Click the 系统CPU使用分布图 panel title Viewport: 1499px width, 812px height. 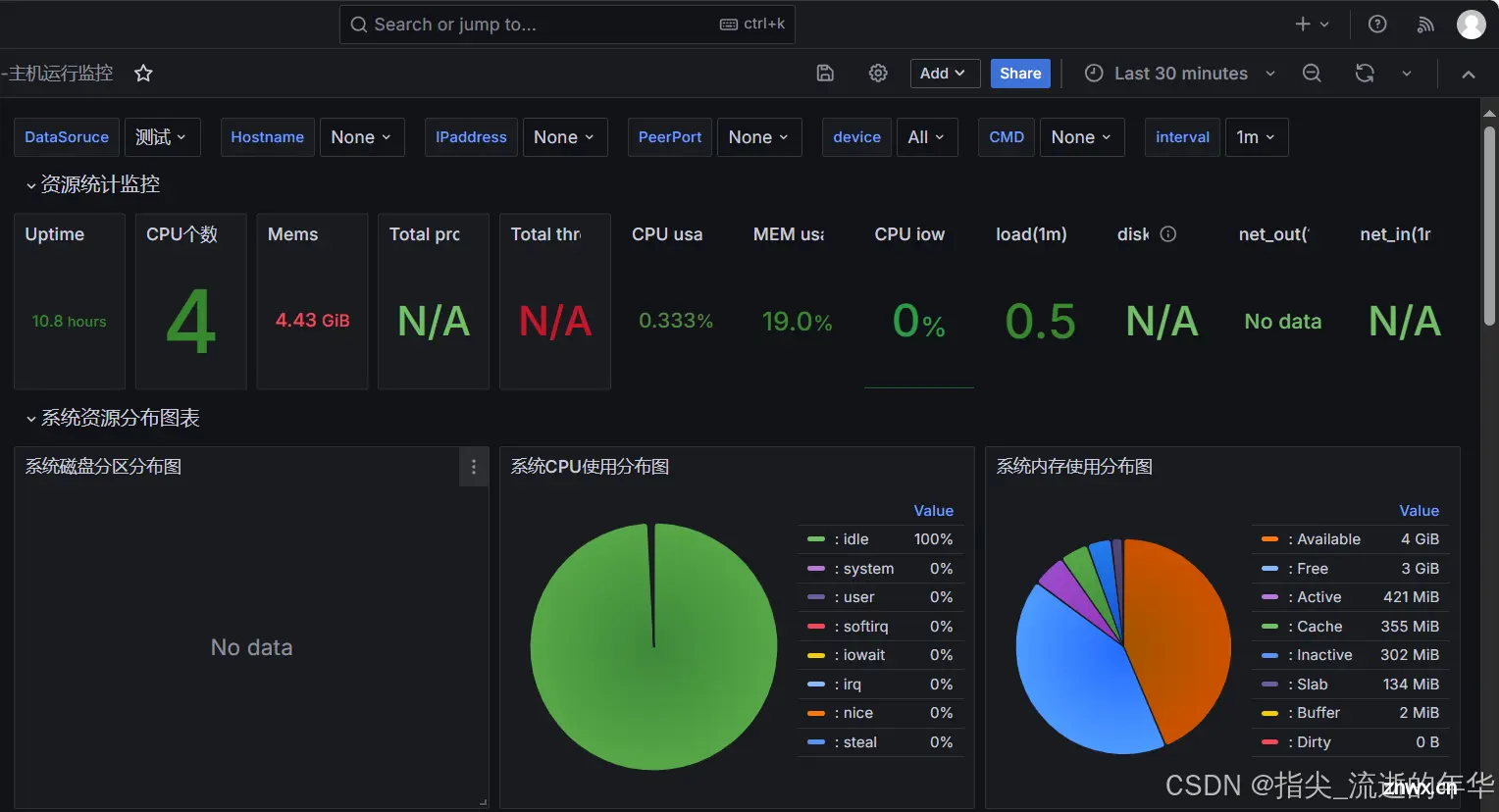tap(591, 467)
